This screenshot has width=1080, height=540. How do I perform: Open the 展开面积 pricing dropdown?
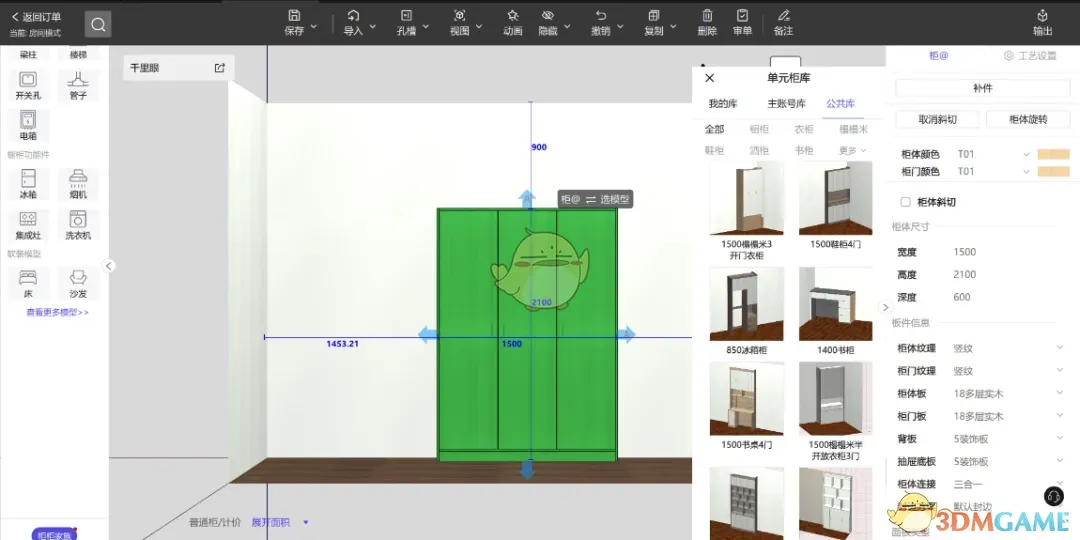point(280,522)
